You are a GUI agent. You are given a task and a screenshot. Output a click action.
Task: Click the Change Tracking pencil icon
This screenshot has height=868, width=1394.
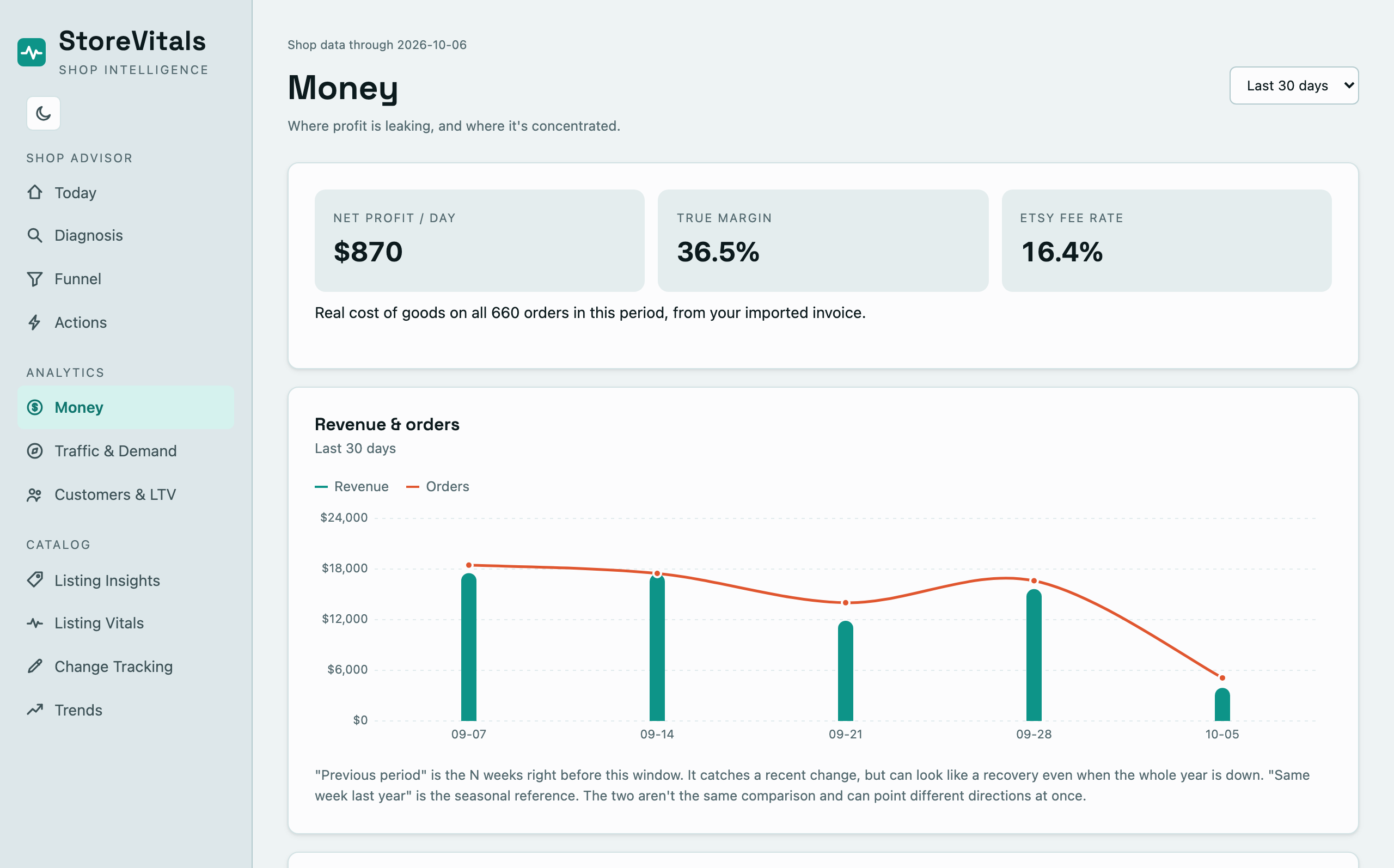(35, 666)
